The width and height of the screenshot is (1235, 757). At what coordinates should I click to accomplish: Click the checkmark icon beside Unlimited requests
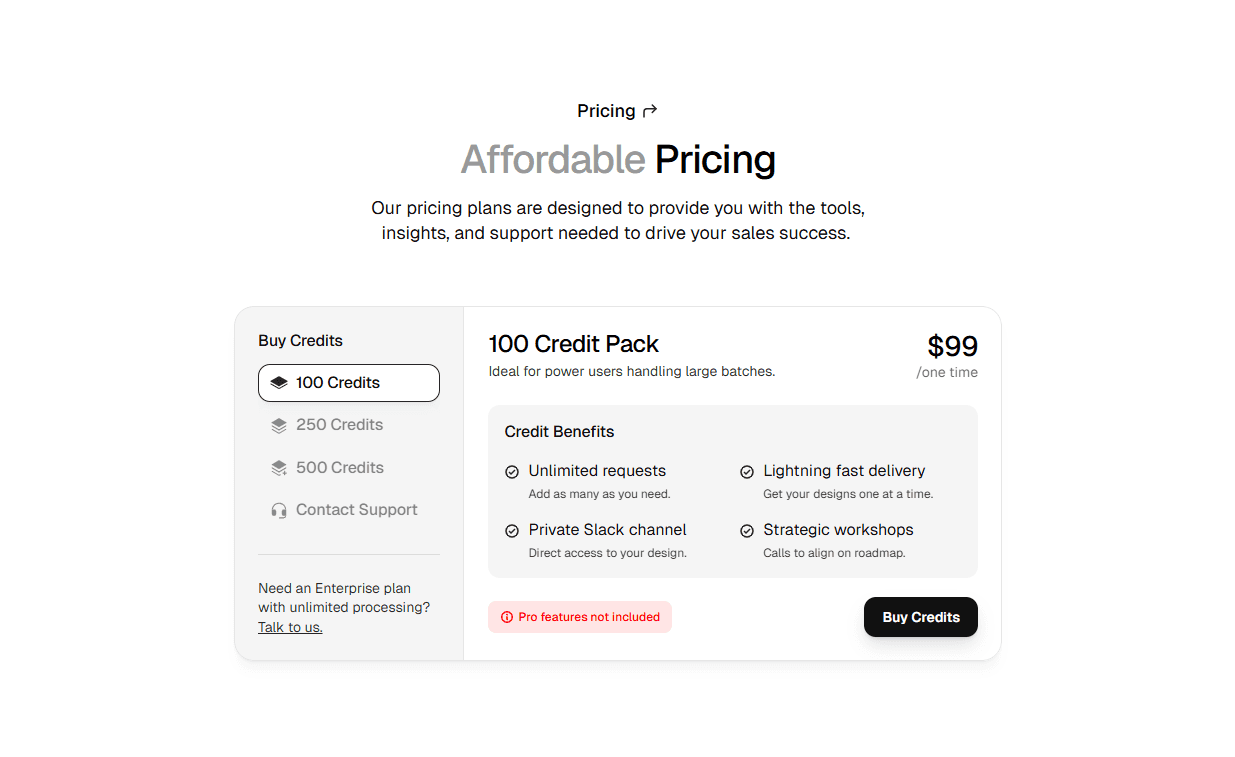click(511, 471)
